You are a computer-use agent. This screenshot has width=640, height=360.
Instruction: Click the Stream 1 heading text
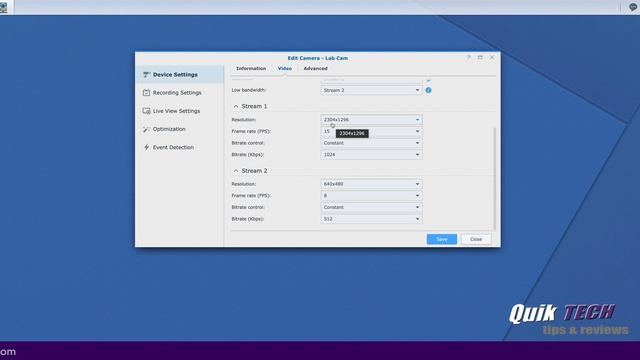click(x=254, y=106)
